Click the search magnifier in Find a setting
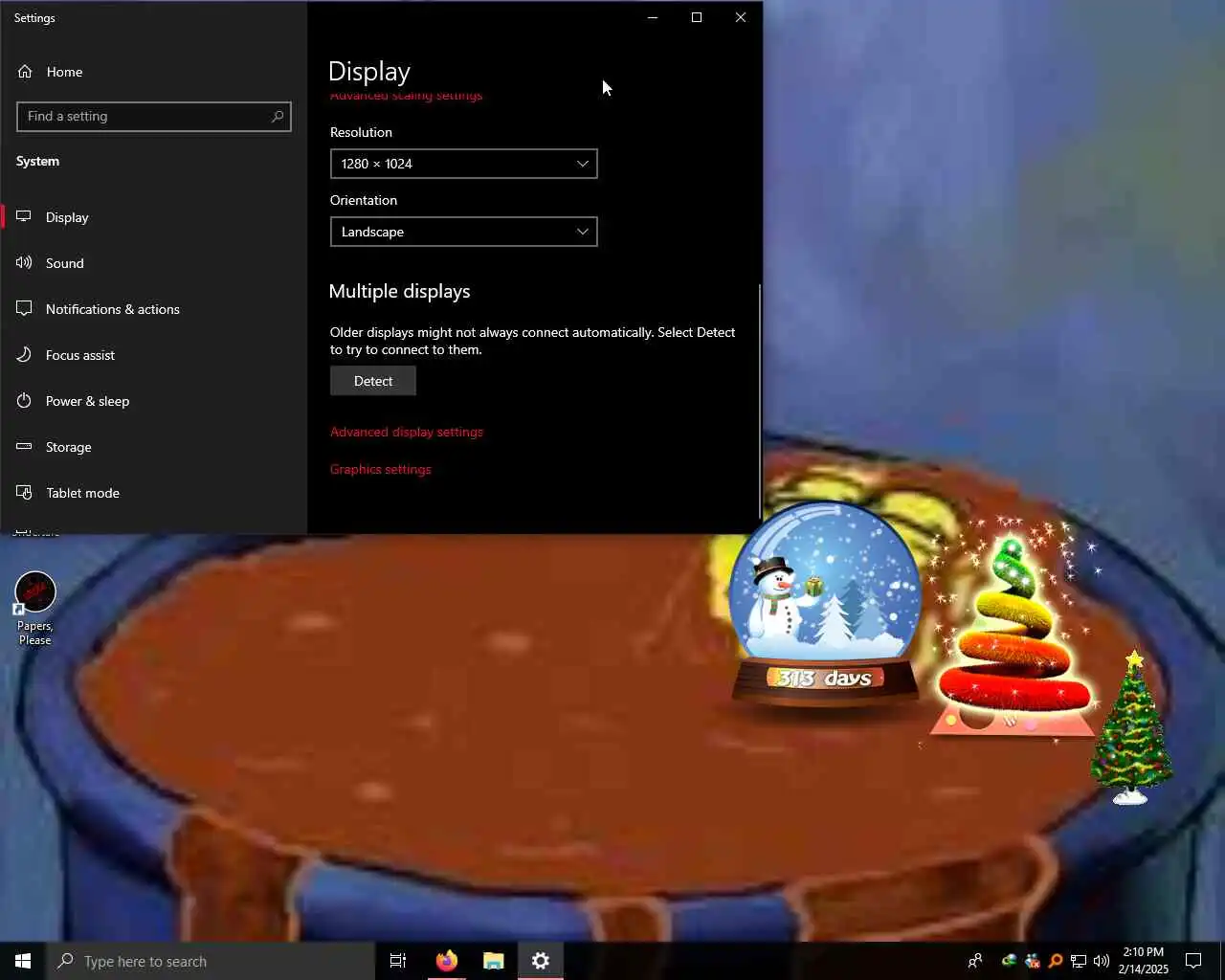 point(278,117)
